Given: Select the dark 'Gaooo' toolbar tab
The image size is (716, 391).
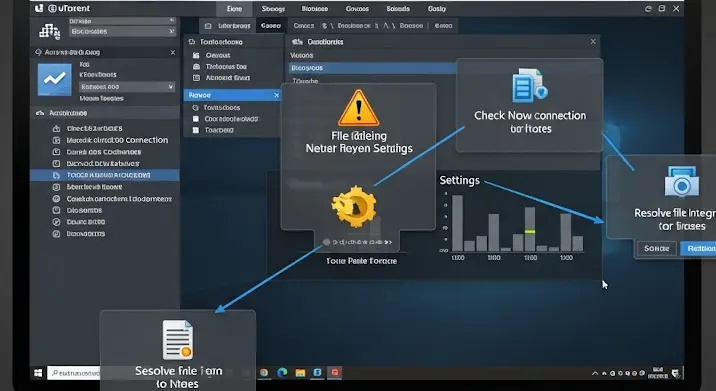Looking at the screenshot, I should tap(271, 26).
